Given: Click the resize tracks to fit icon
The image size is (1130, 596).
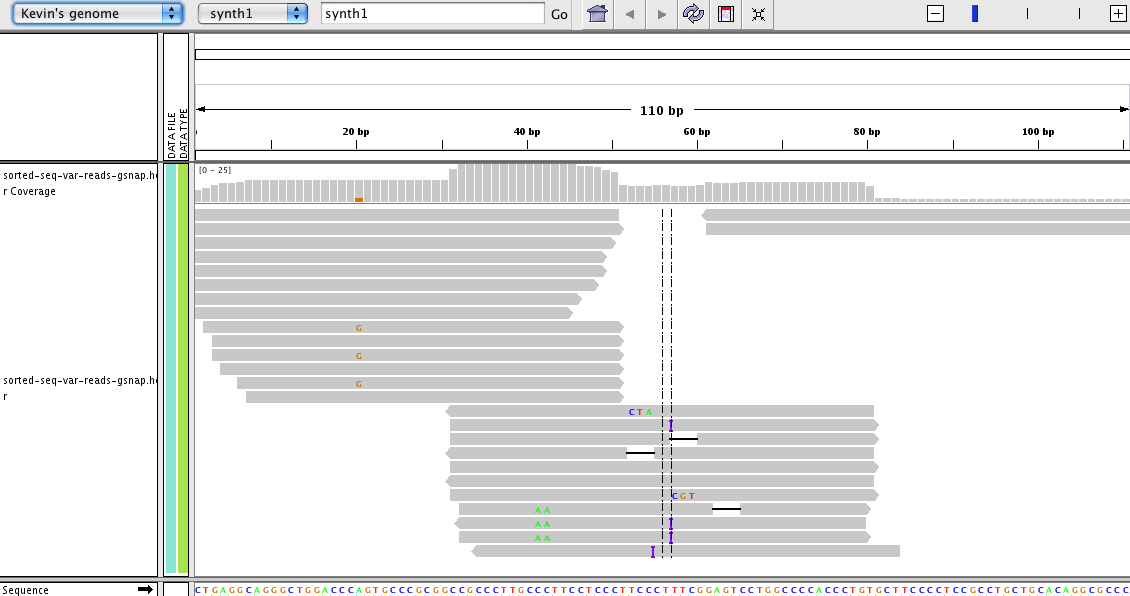Looking at the screenshot, I should pos(758,14).
